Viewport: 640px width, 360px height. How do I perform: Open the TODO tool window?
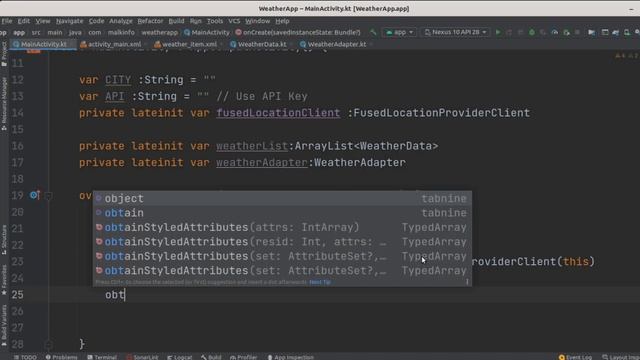point(25,357)
